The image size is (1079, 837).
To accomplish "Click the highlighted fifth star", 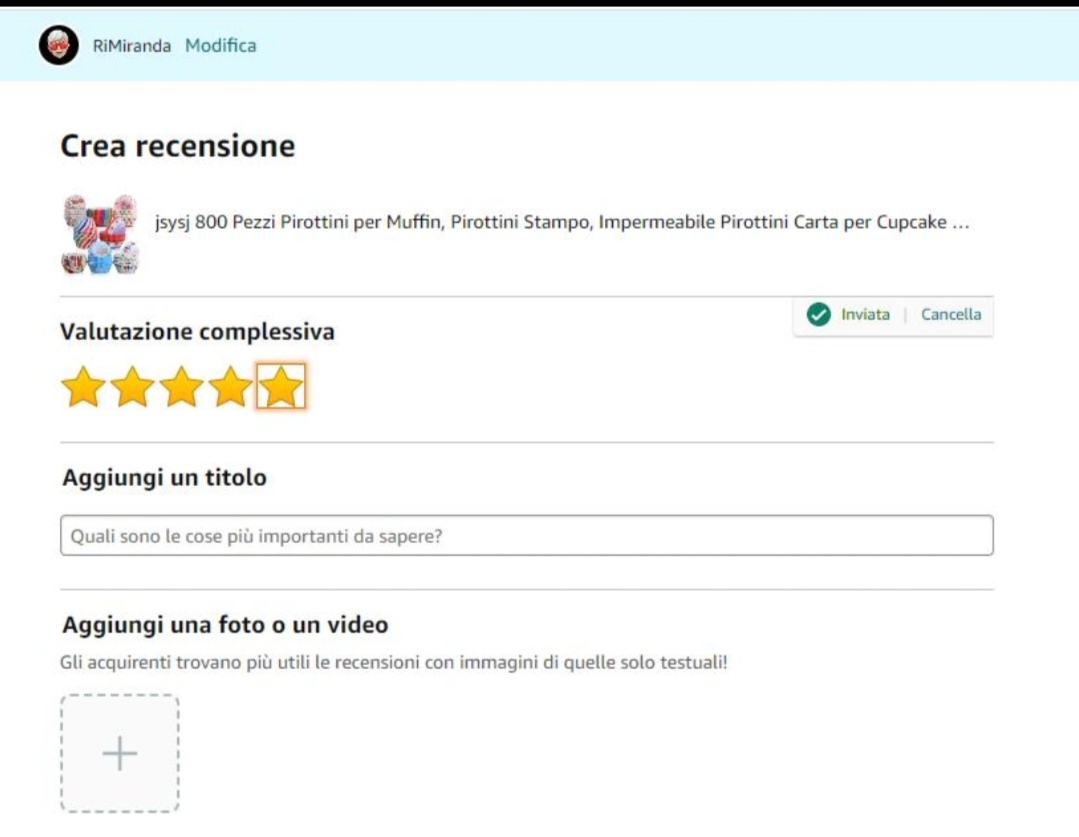I will pyautogui.click(x=281, y=387).
